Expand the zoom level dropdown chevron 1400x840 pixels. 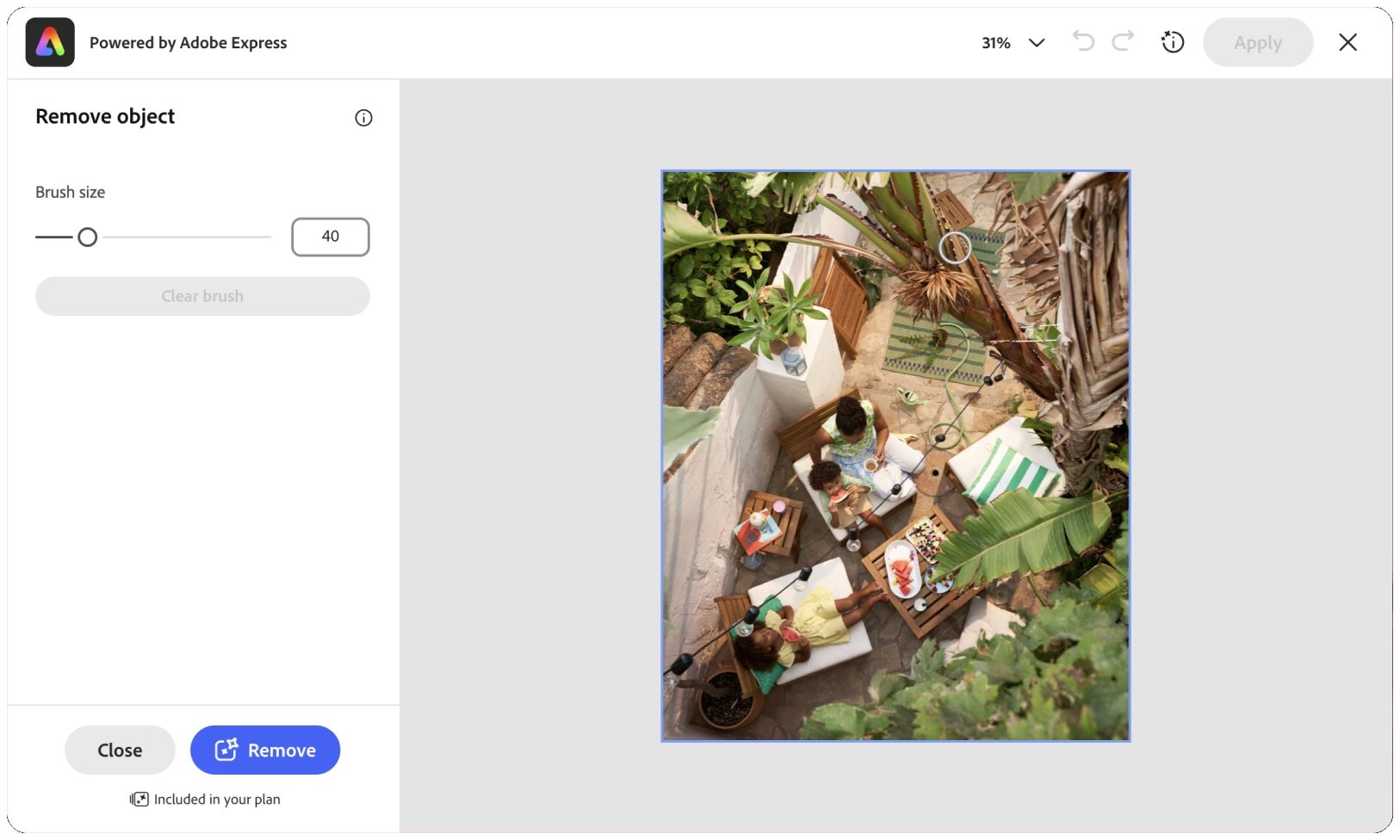click(1037, 43)
